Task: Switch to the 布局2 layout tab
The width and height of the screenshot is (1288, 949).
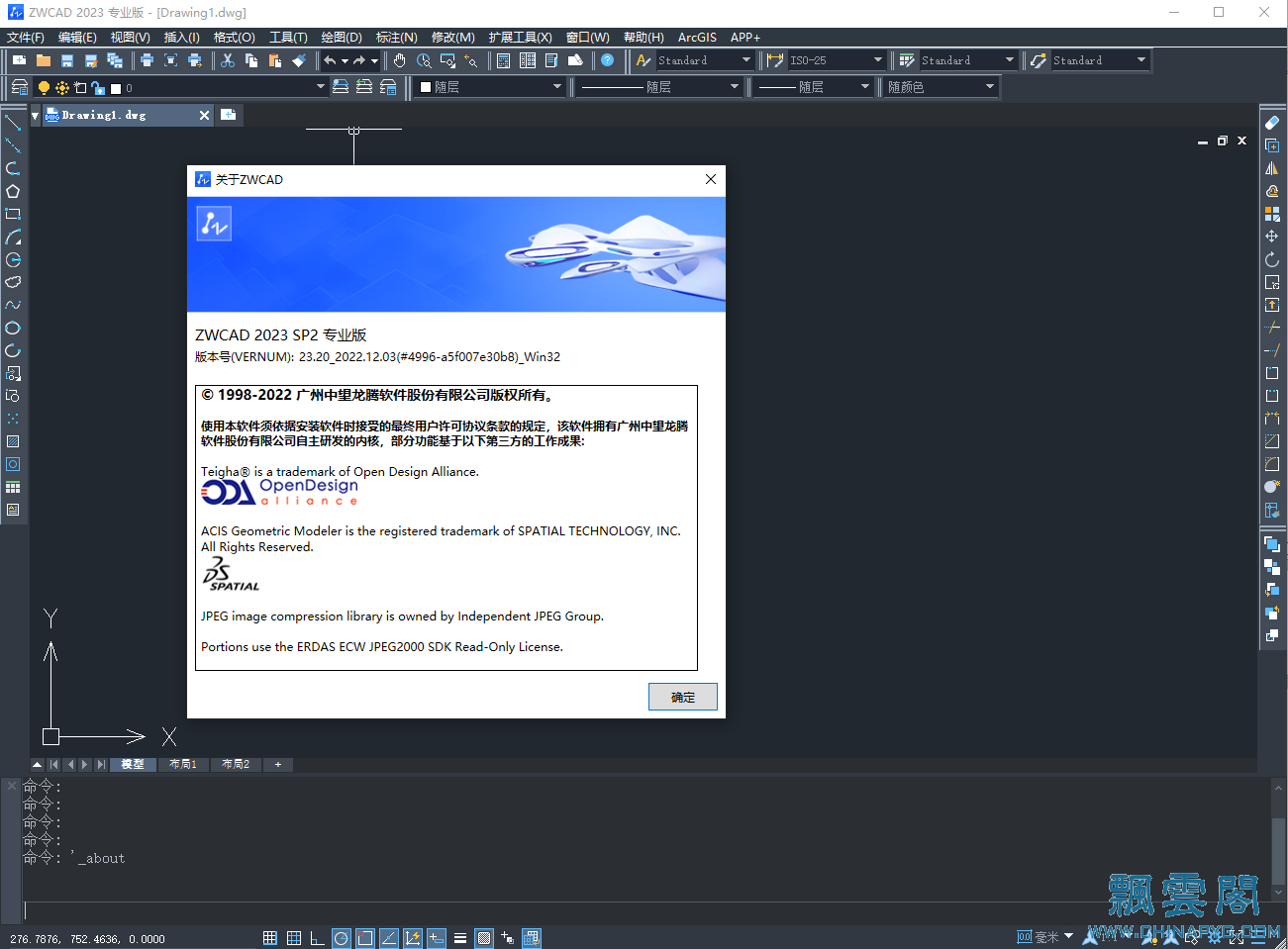Action: [x=236, y=764]
